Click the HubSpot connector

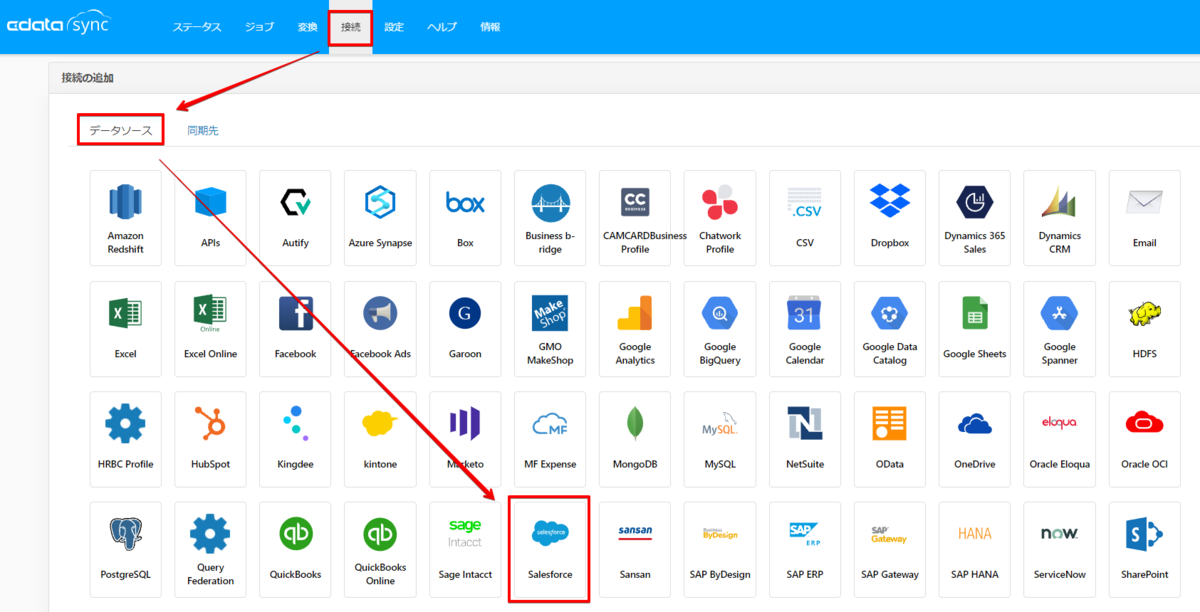click(x=211, y=439)
